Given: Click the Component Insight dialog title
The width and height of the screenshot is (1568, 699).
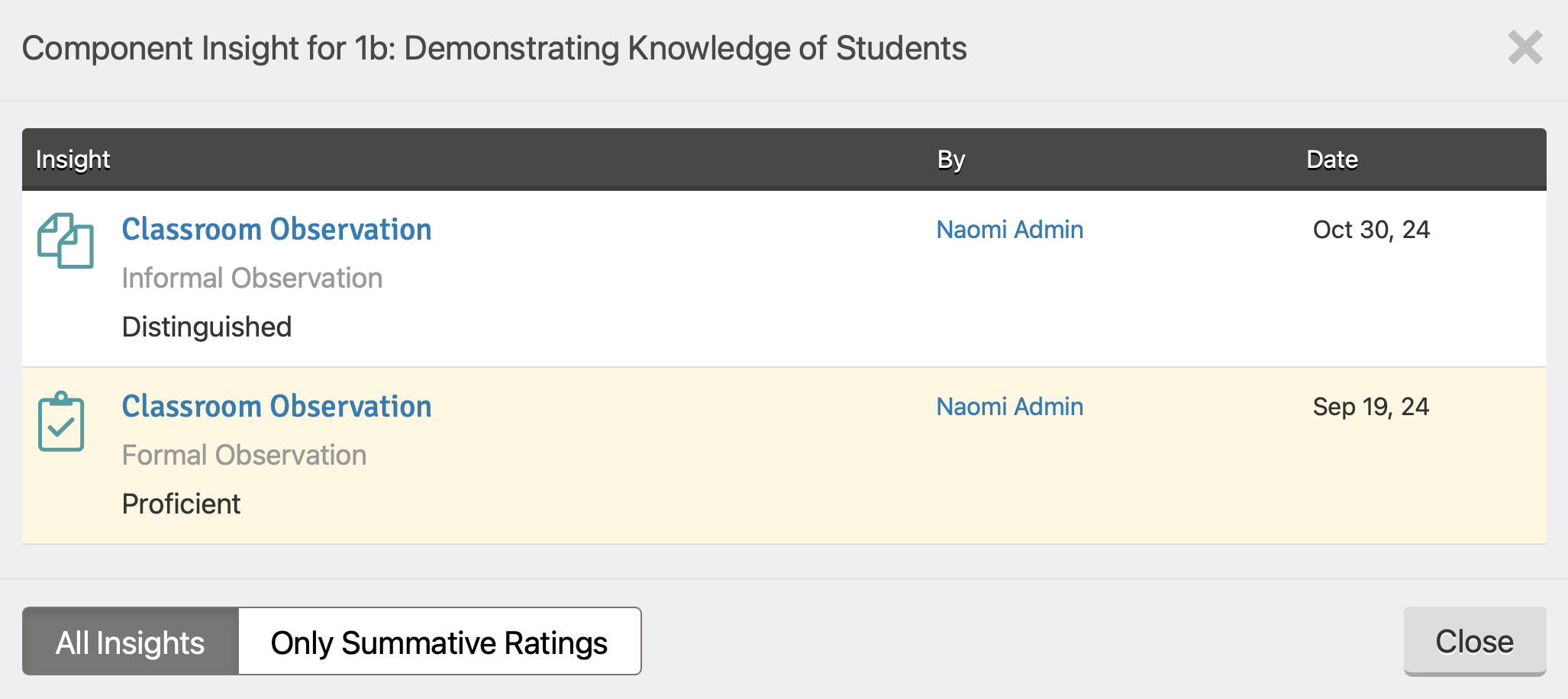Looking at the screenshot, I should click(x=495, y=48).
